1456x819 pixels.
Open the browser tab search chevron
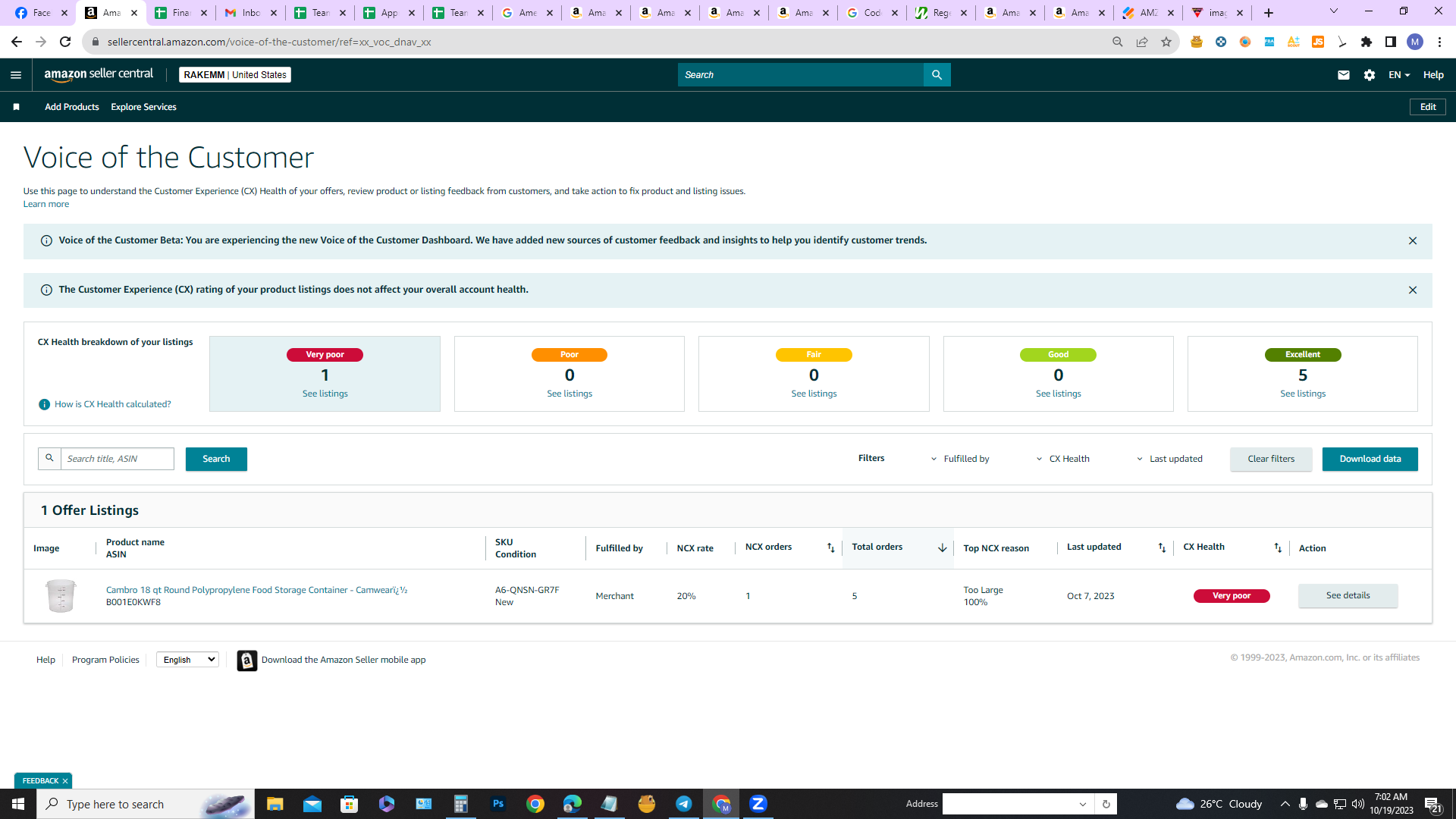(1334, 11)
